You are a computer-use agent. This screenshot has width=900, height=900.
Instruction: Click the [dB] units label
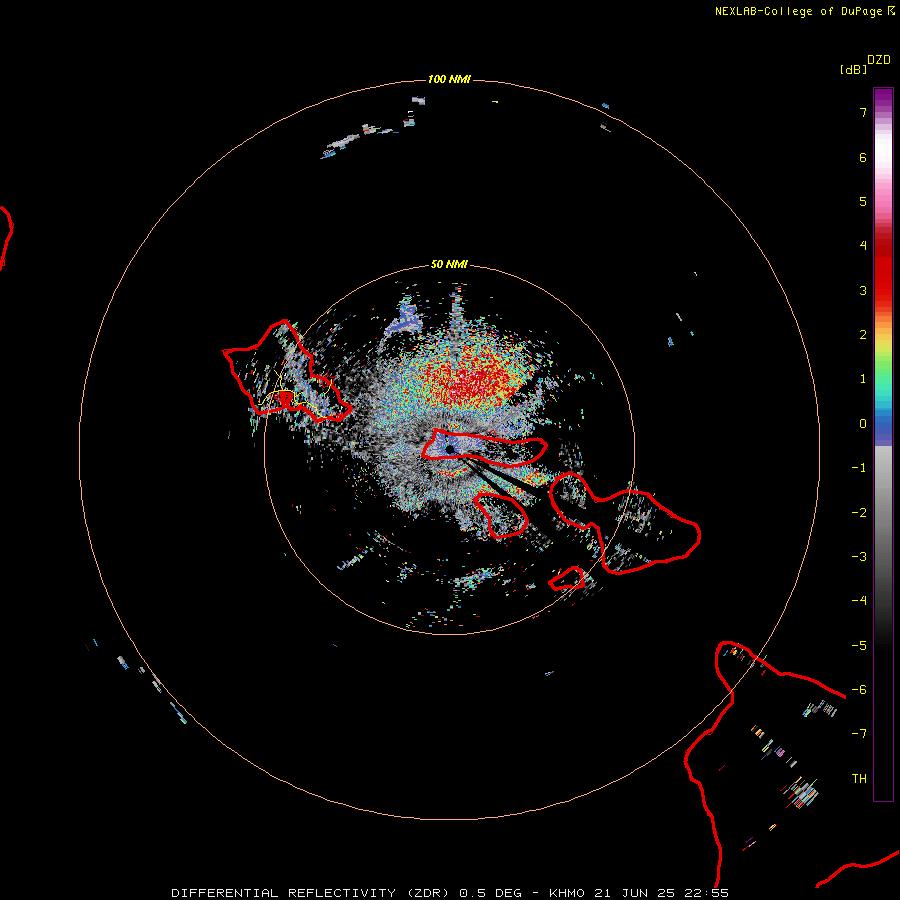854,70
